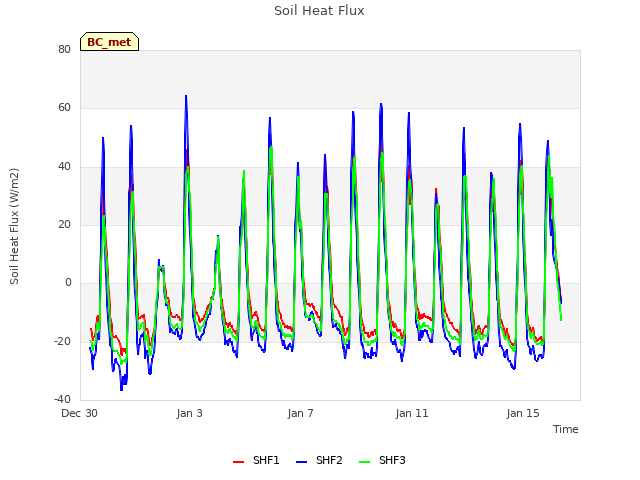The image size is (640, 480).
Task: Click the 60 y-axis tick label
Action: 64,108
